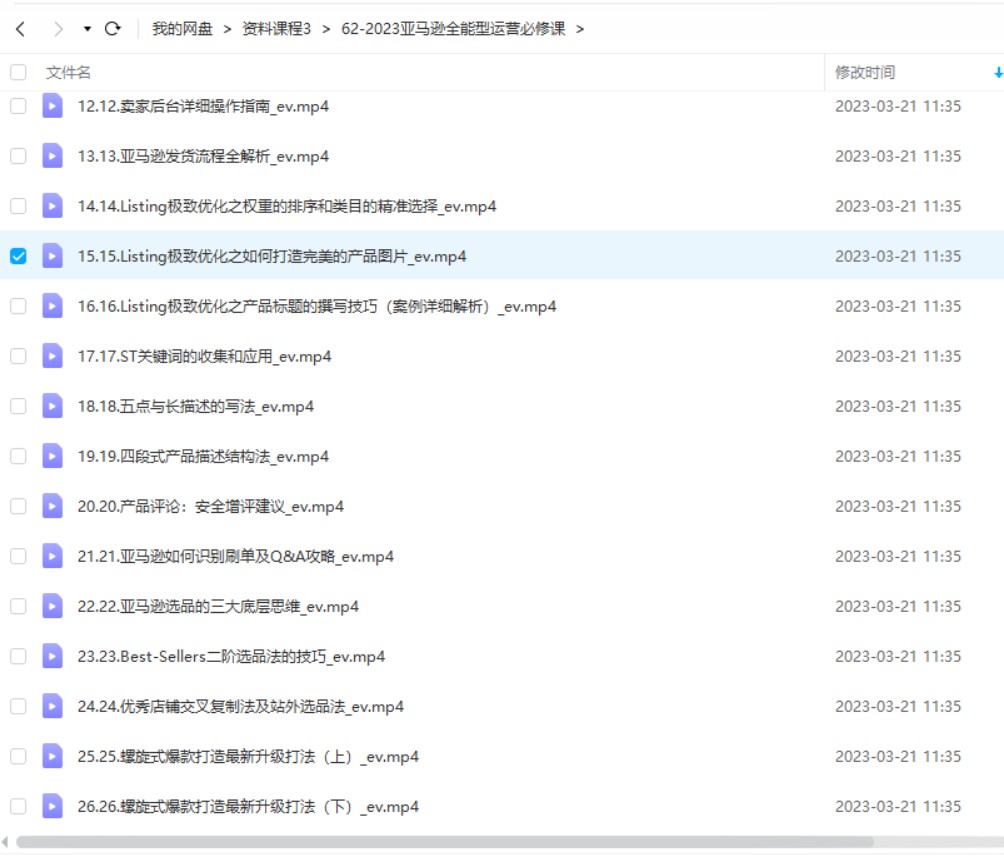Go back to previous folder
Viewport: 1004px width, 866px height.
point(20,29)
